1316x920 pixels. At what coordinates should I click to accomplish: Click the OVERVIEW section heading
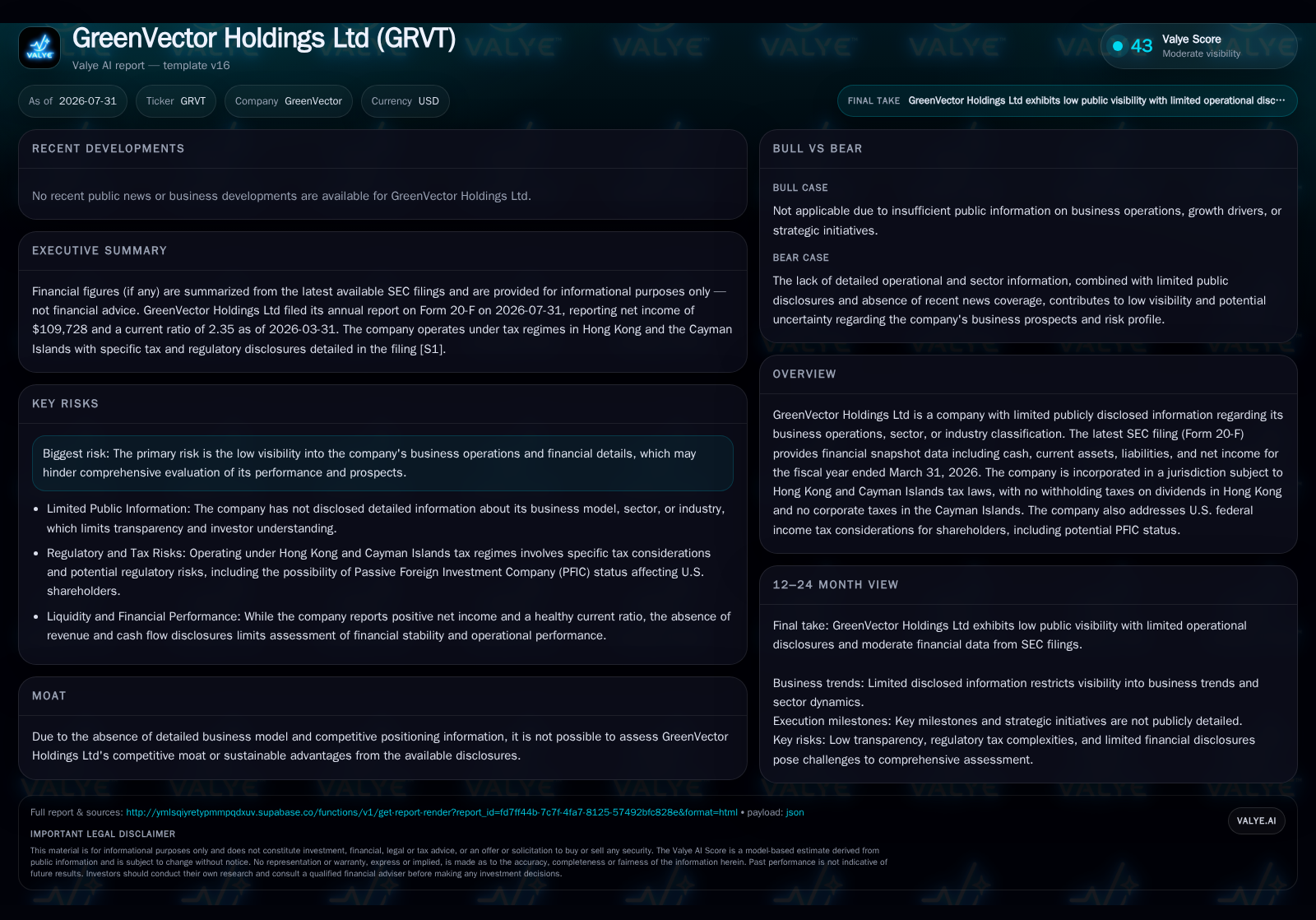(x=804, y=374)
